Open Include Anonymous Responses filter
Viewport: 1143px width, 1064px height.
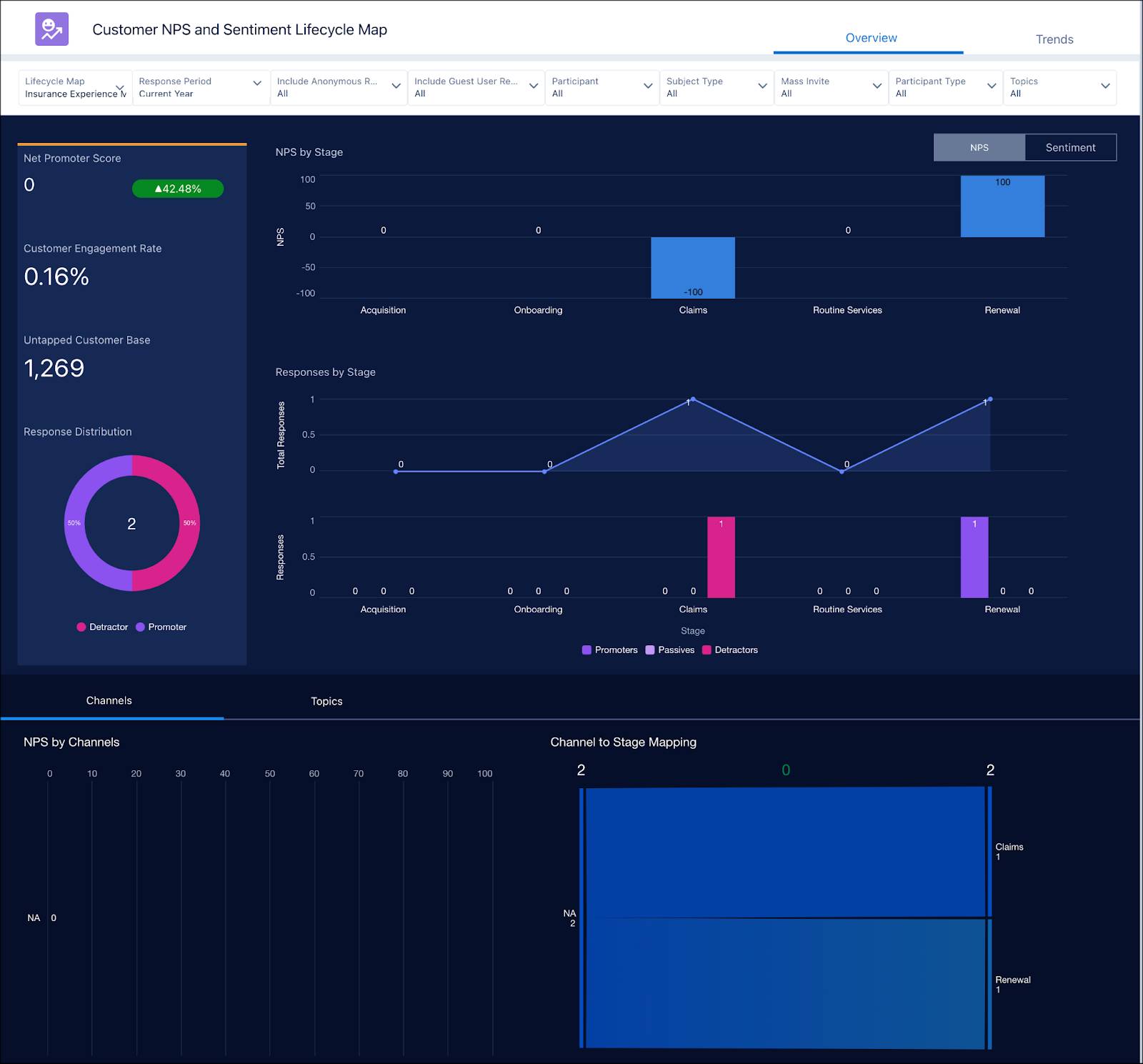pos(339,87)
